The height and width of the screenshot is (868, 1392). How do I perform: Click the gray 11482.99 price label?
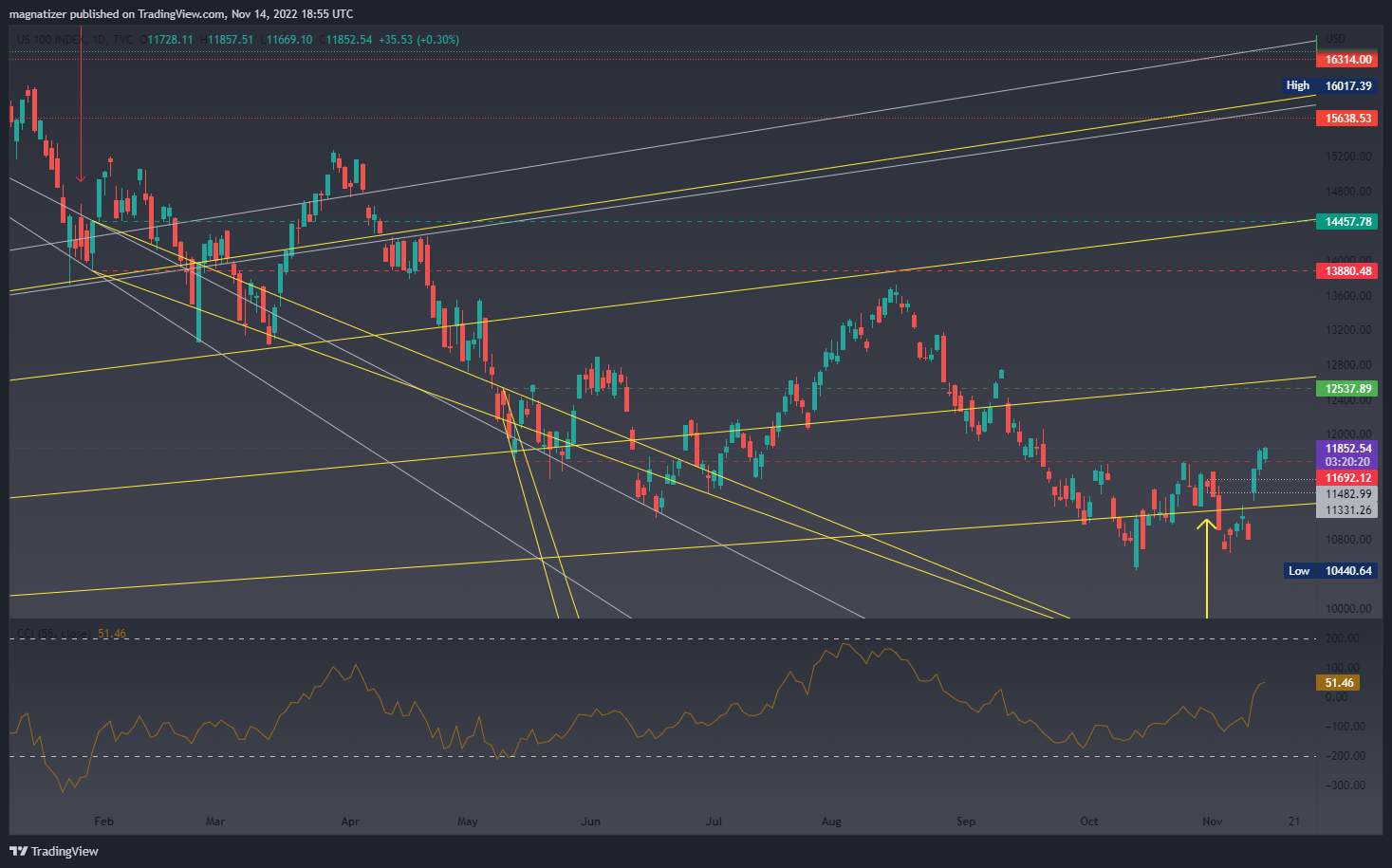point(1347,494)
